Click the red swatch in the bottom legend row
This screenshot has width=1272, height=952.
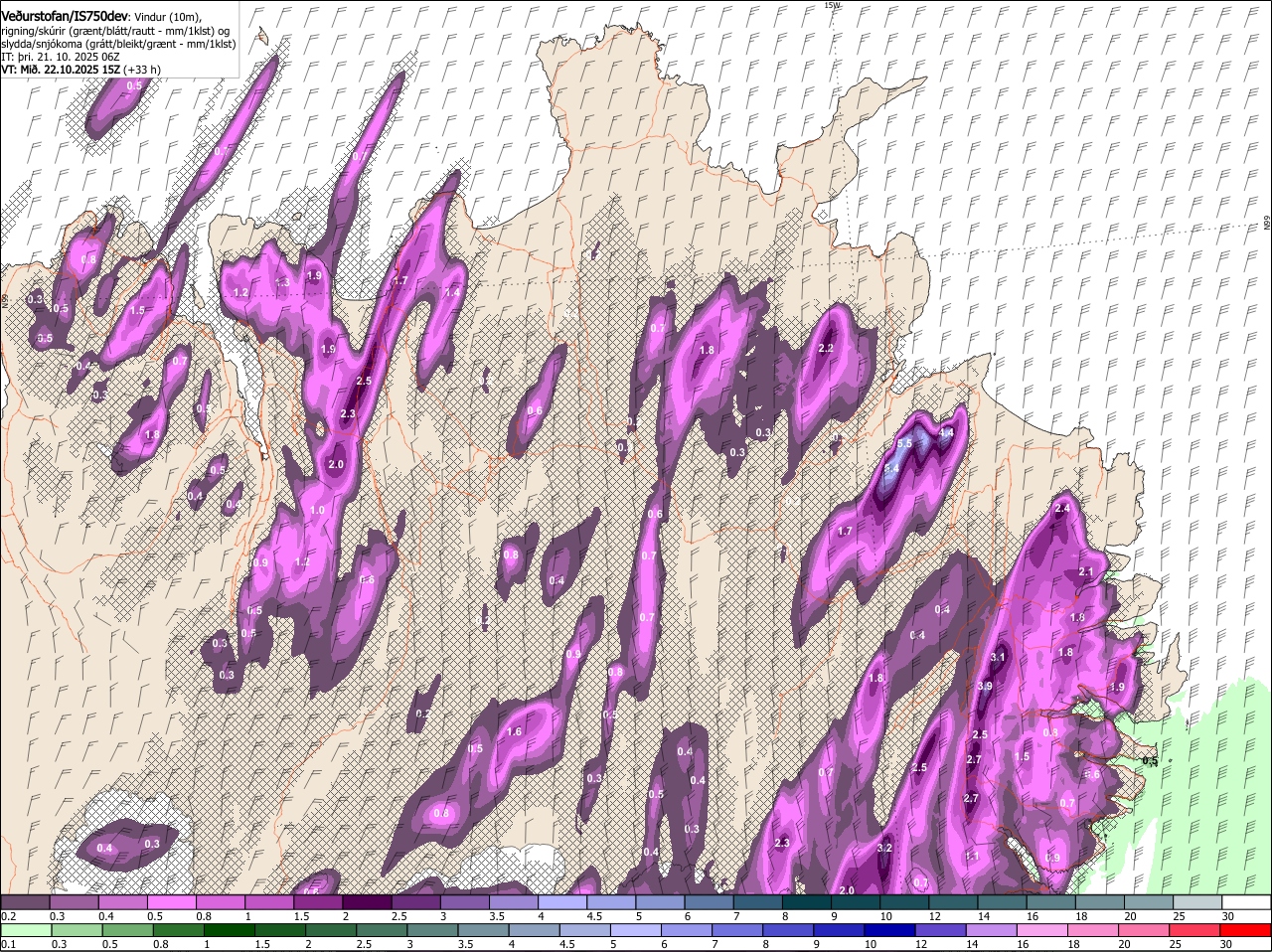pos(1246,930)
